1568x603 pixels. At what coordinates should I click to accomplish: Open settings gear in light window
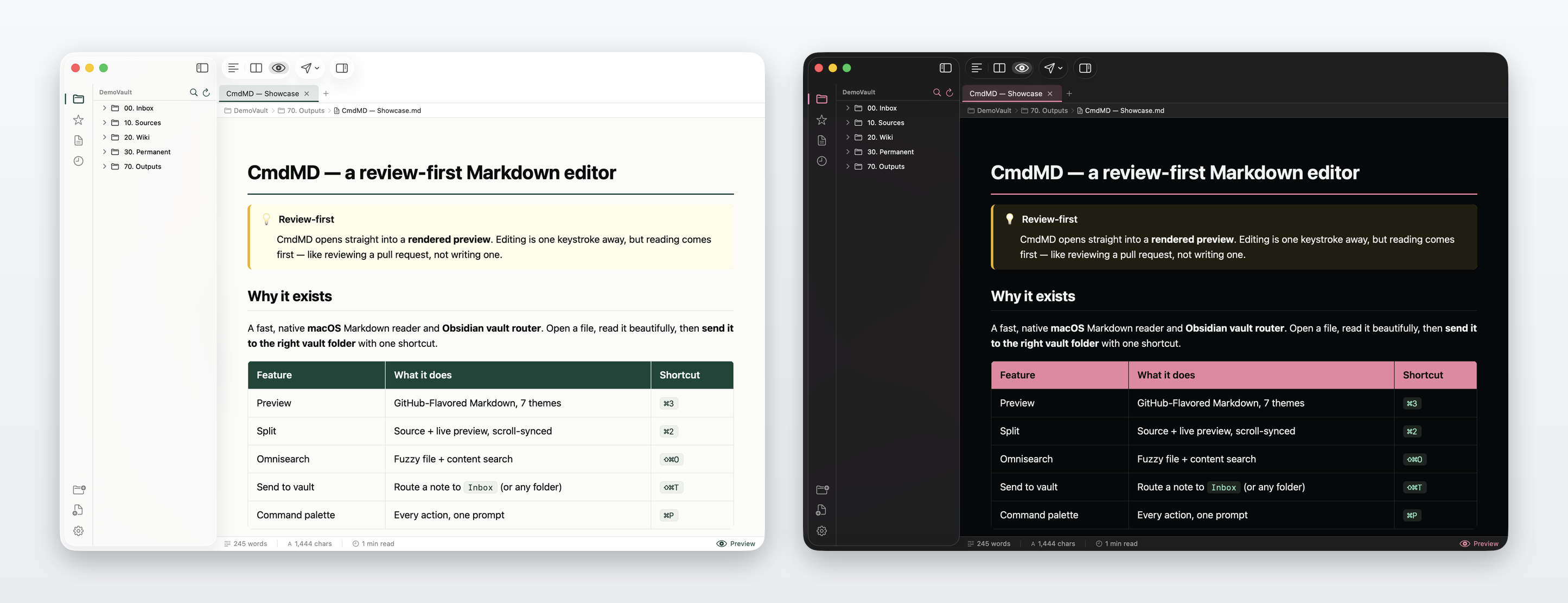pyautogui.click(x=79, y=530)
